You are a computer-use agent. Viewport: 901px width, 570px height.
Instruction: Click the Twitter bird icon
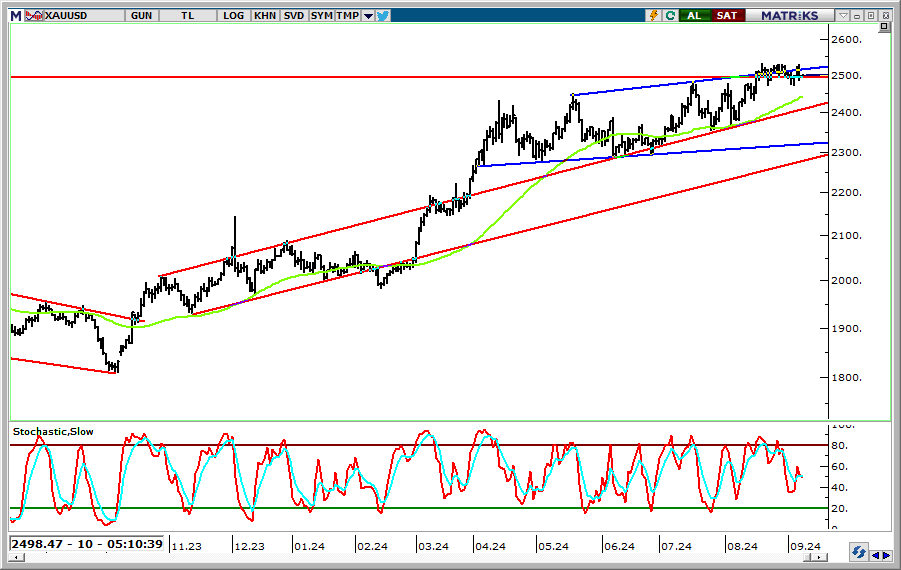coord(383,15)
